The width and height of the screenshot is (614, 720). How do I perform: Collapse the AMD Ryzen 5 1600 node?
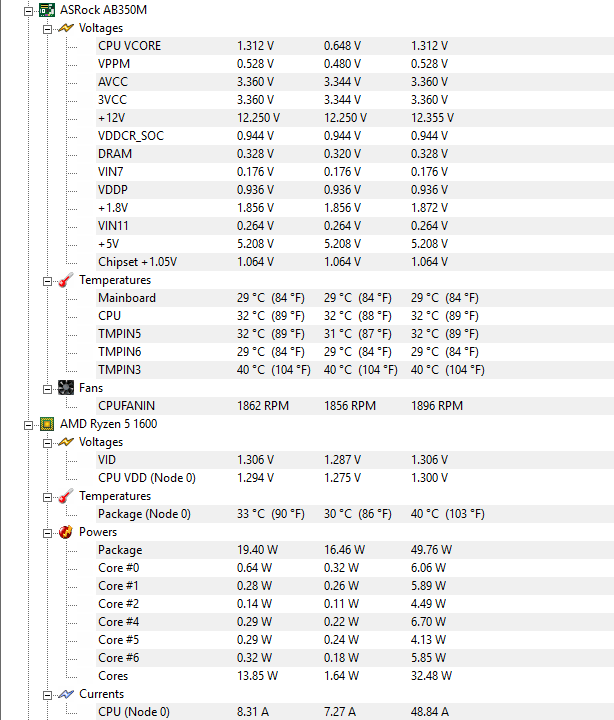click(28, 425)
